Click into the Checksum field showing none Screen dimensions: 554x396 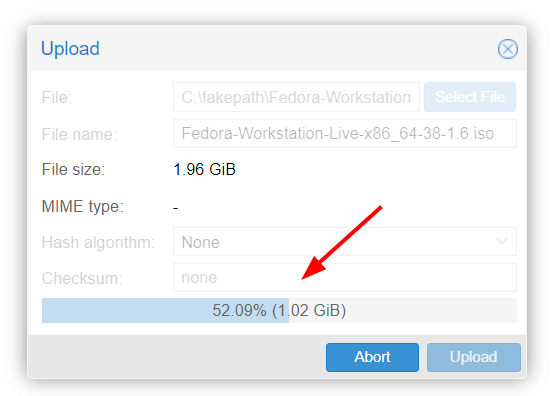click(x=345, y=278)
